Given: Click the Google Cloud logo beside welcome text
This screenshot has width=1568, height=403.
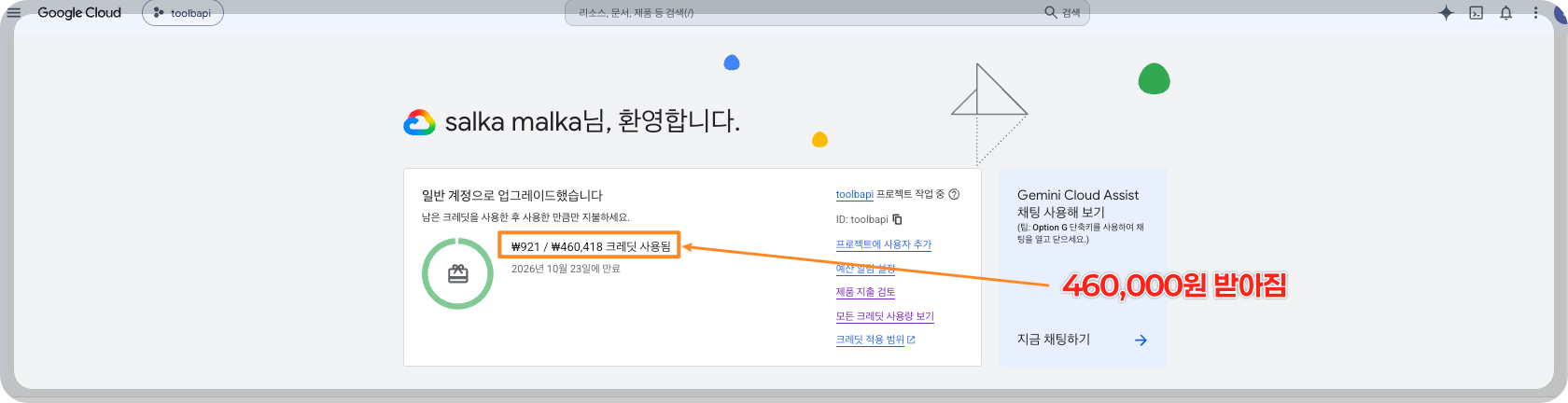Looking at the screenshot, I should 419,122.
